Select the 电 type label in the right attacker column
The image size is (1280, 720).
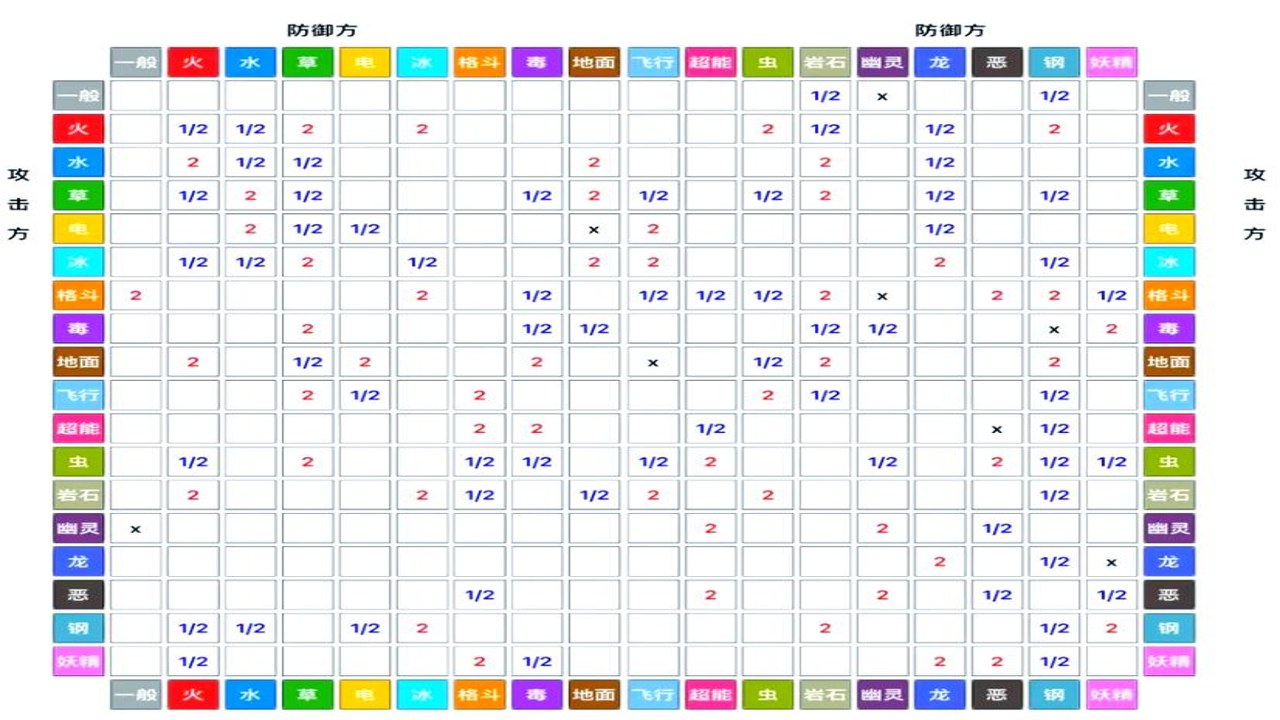tap(1169, 229)
